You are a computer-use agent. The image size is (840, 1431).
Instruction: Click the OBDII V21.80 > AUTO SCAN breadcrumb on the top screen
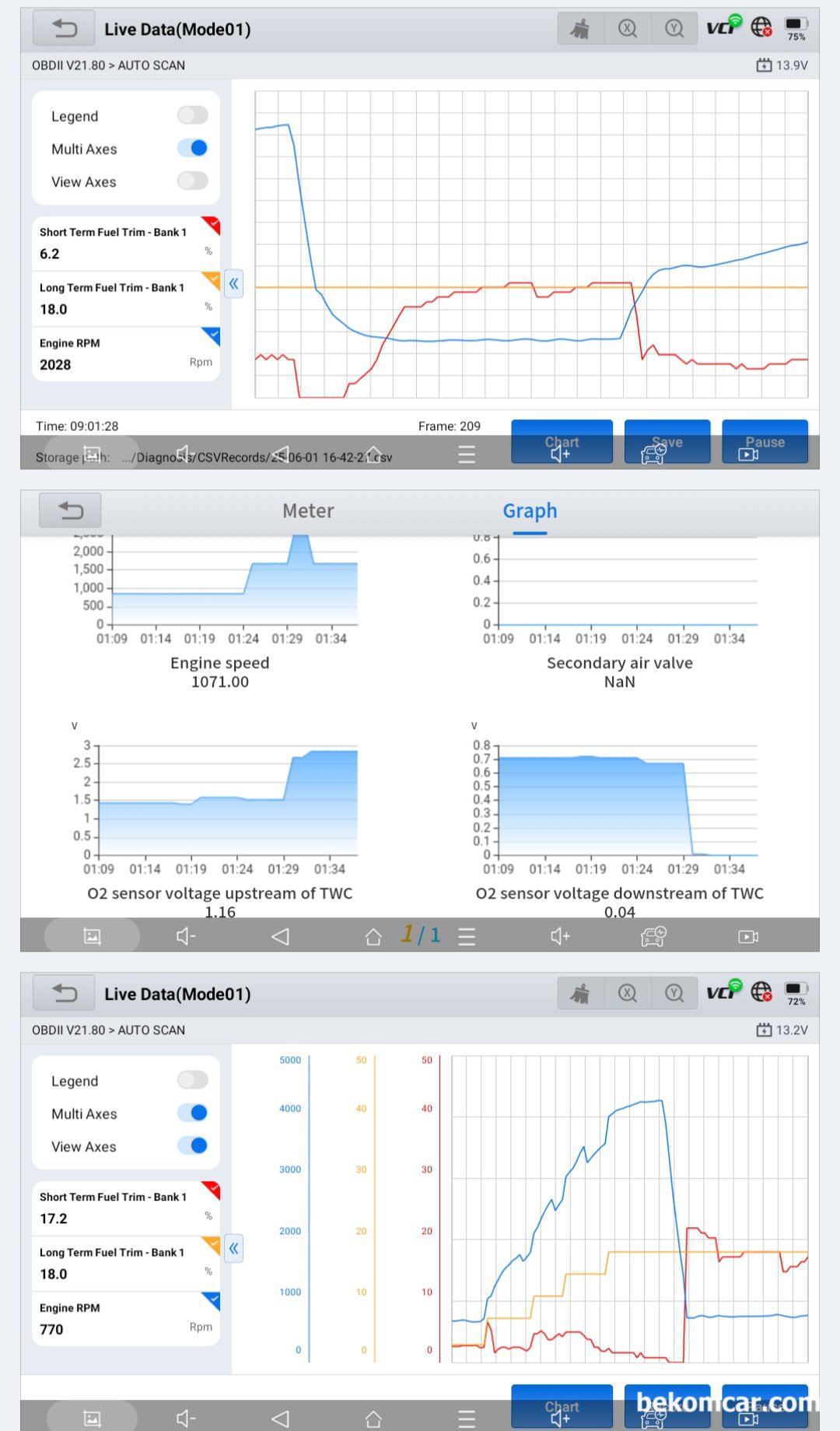coord(108,65)
